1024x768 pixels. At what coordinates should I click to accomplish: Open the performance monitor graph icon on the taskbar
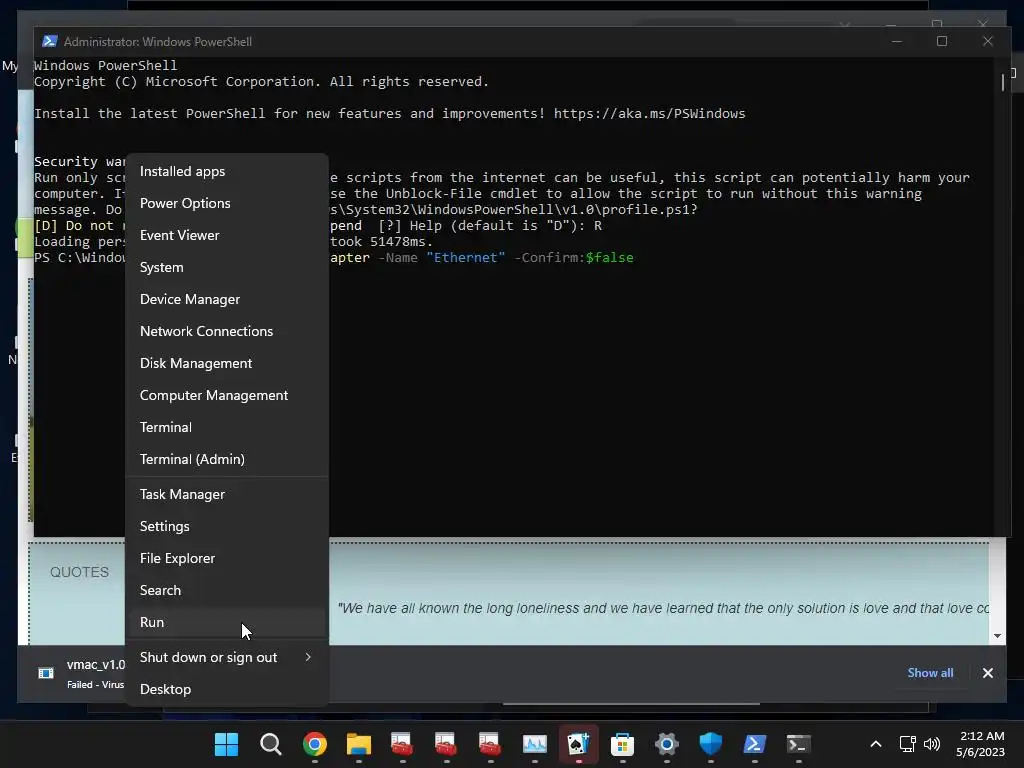click(534, 744)
